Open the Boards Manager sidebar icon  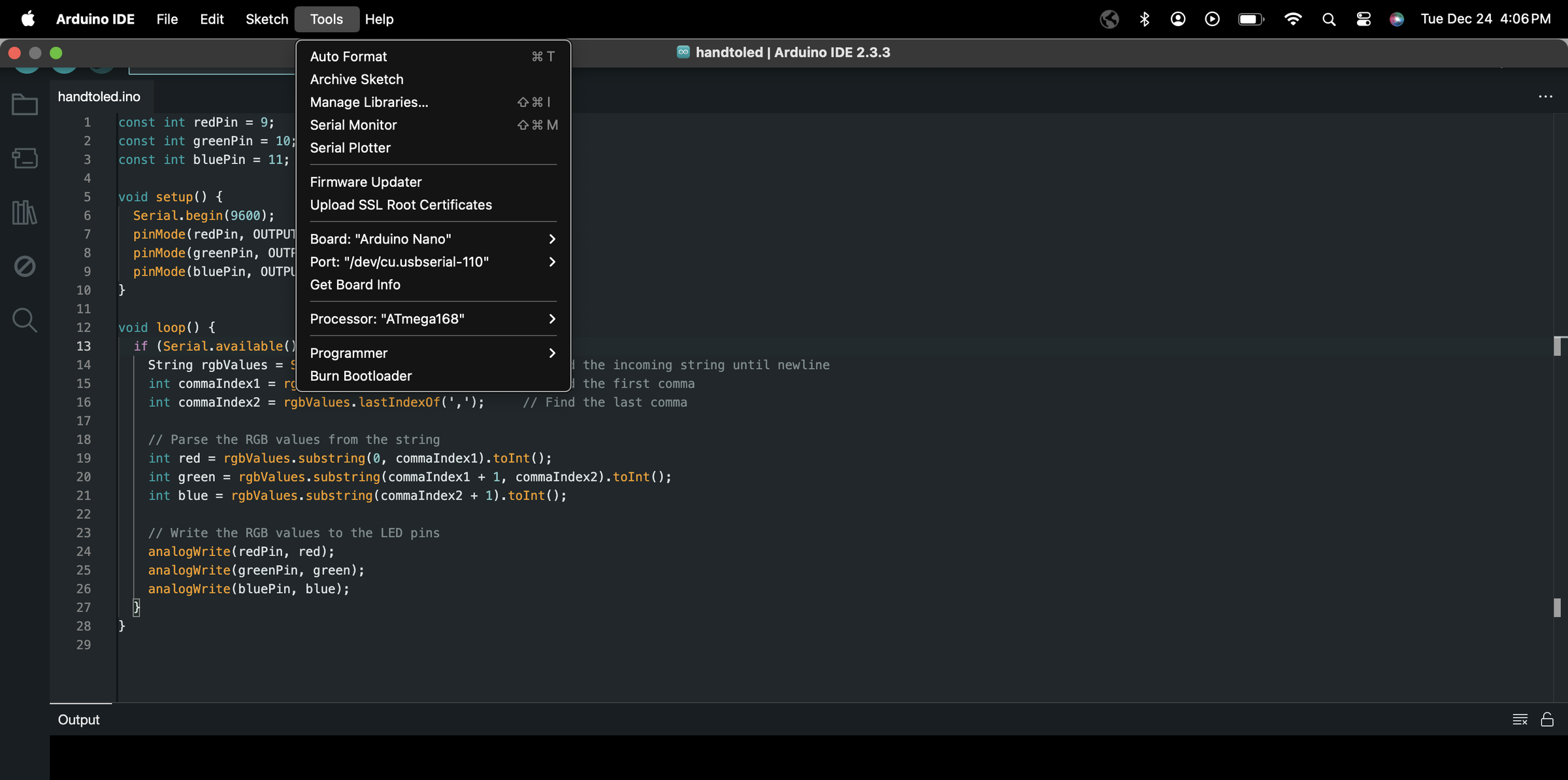[25, 158]
